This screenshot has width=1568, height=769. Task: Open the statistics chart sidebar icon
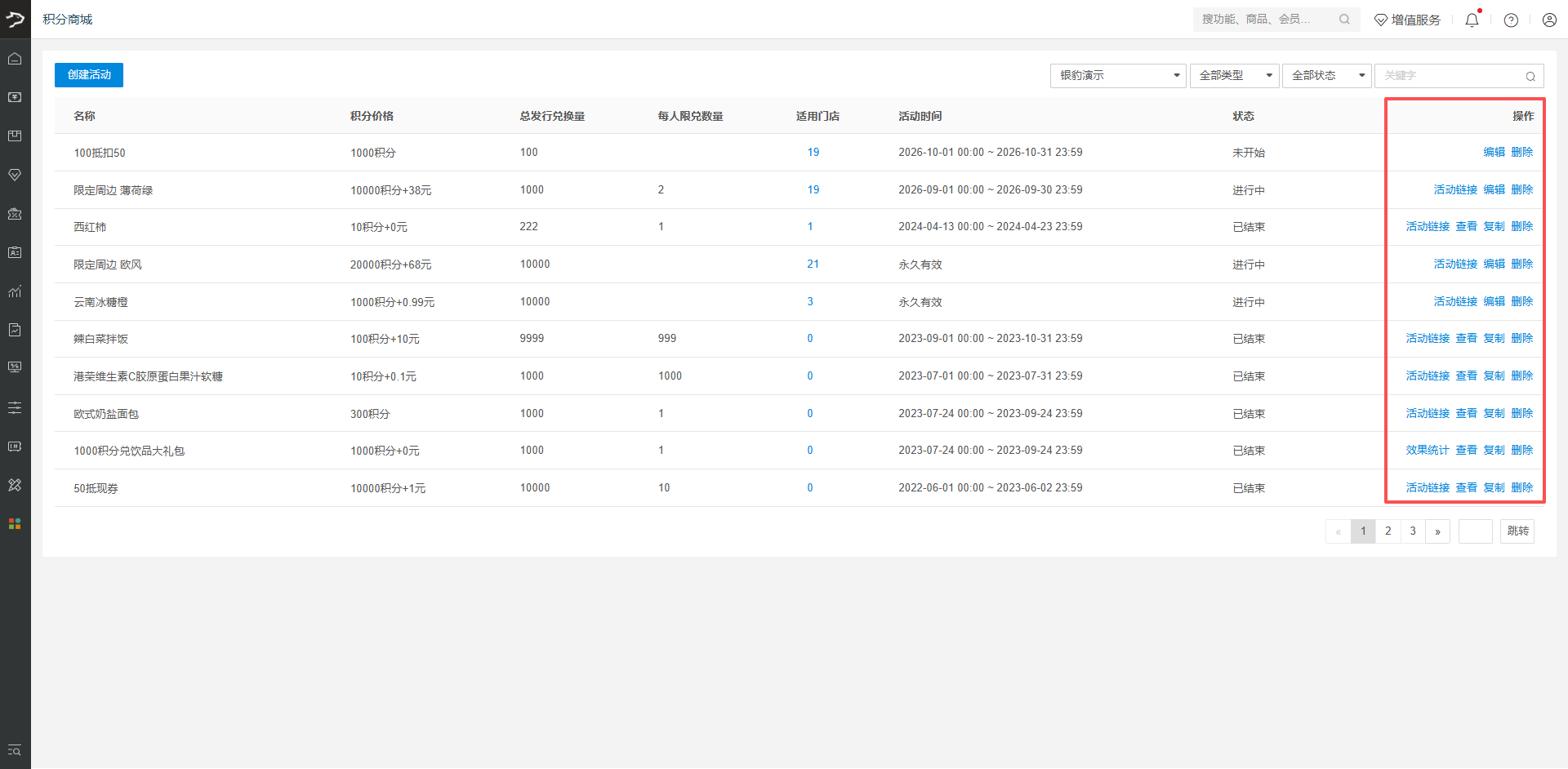click(x=15, y=291)
